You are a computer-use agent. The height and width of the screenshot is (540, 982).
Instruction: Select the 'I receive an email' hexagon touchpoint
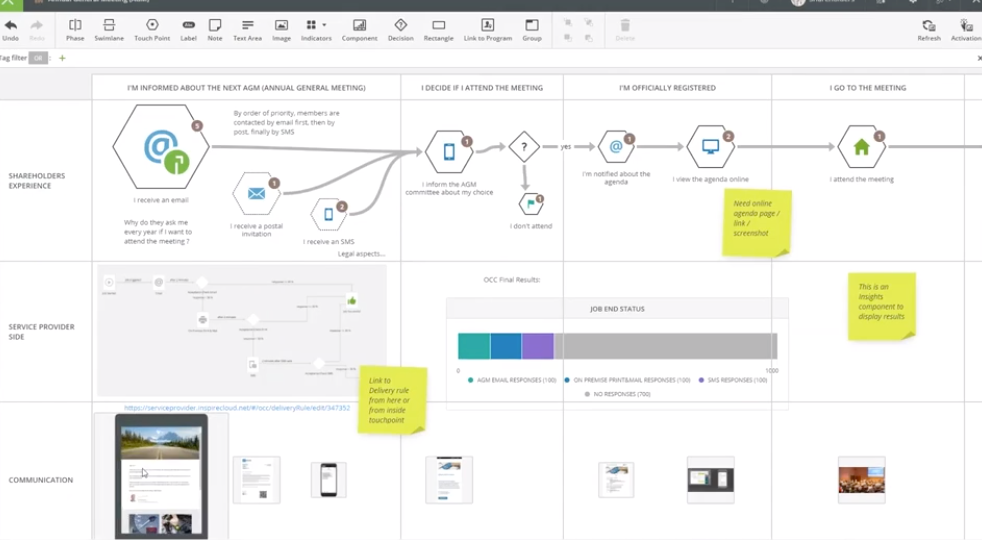click(x=160, y=148)
